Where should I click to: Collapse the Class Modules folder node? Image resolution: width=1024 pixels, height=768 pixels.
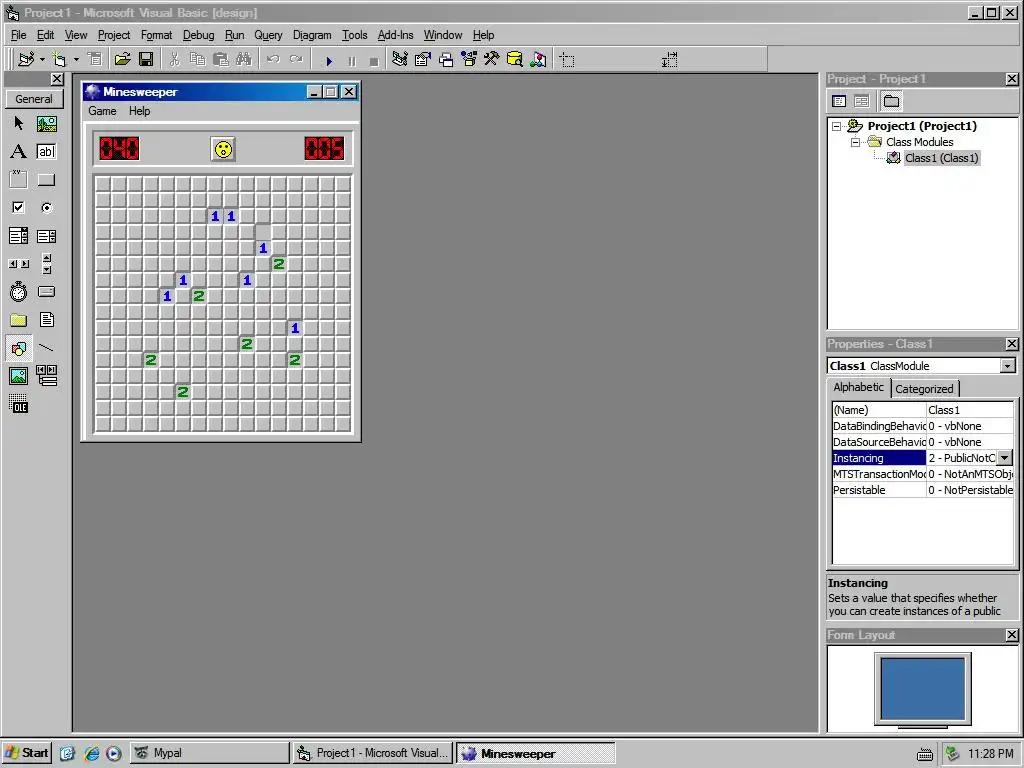(x=855, y=142)
